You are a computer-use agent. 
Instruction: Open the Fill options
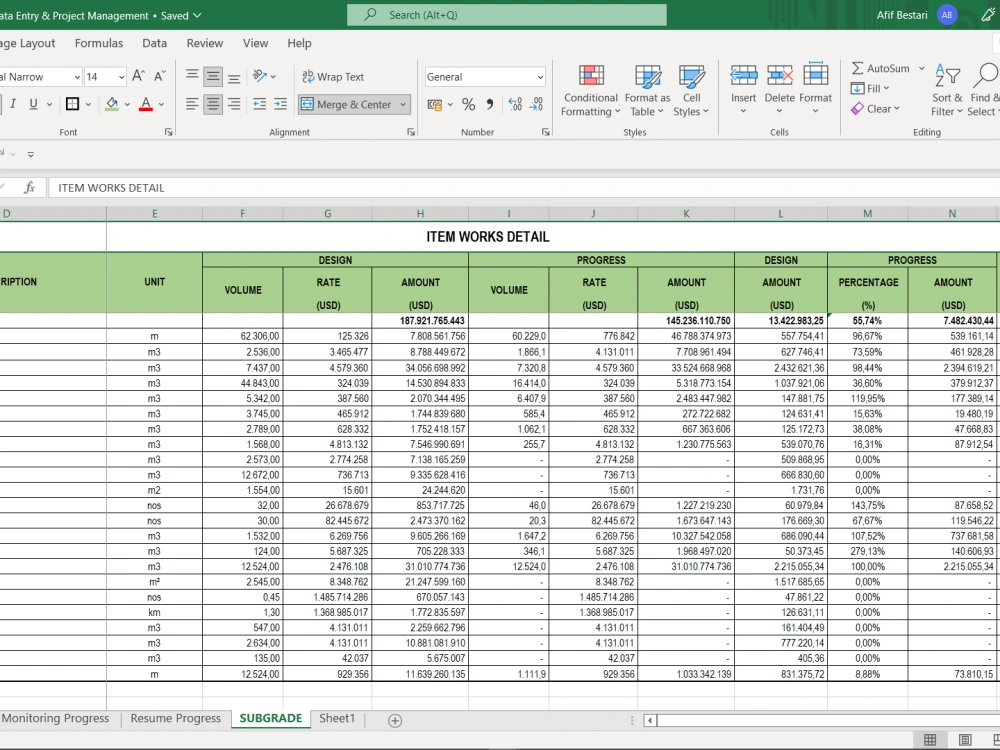click(871, 89)
